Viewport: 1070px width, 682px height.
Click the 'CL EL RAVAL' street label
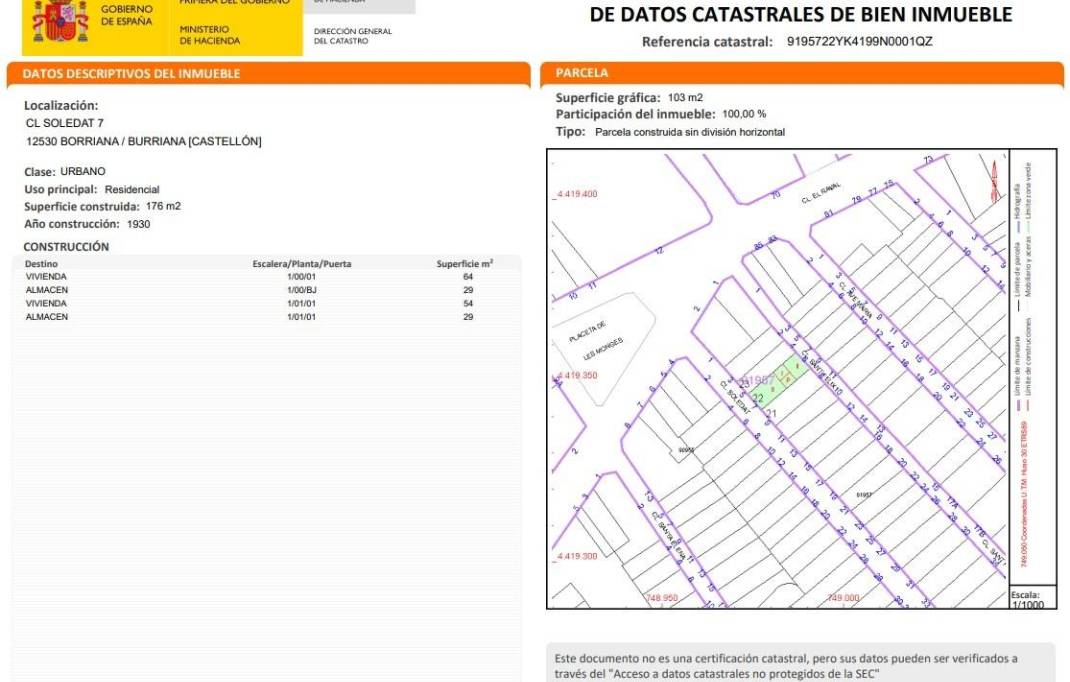[x=821, y=193]
